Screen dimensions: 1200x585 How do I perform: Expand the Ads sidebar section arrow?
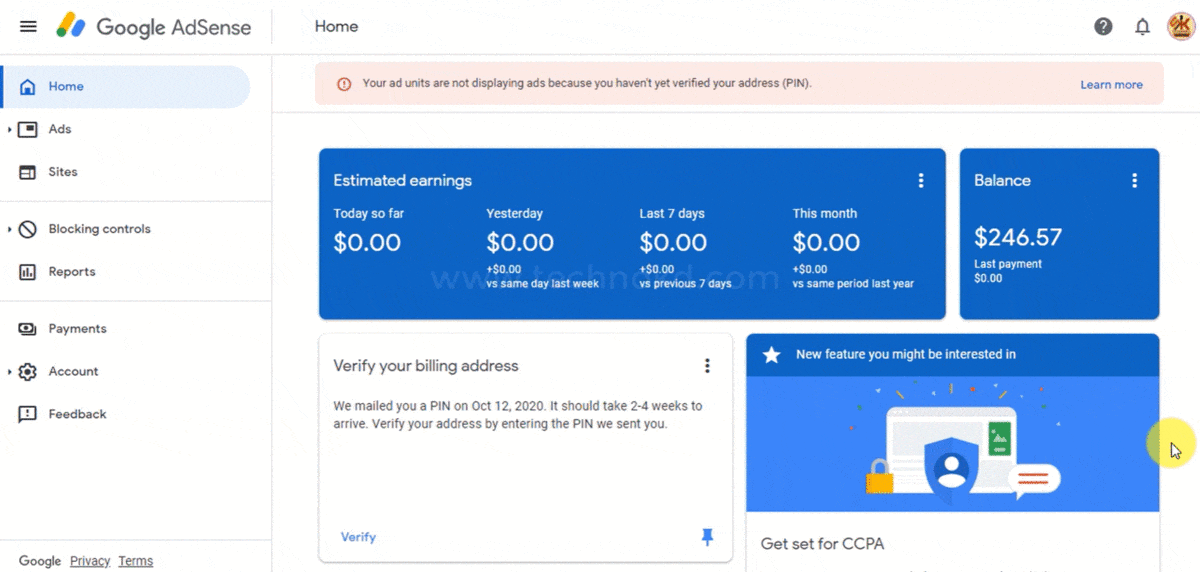pos(9,129)
